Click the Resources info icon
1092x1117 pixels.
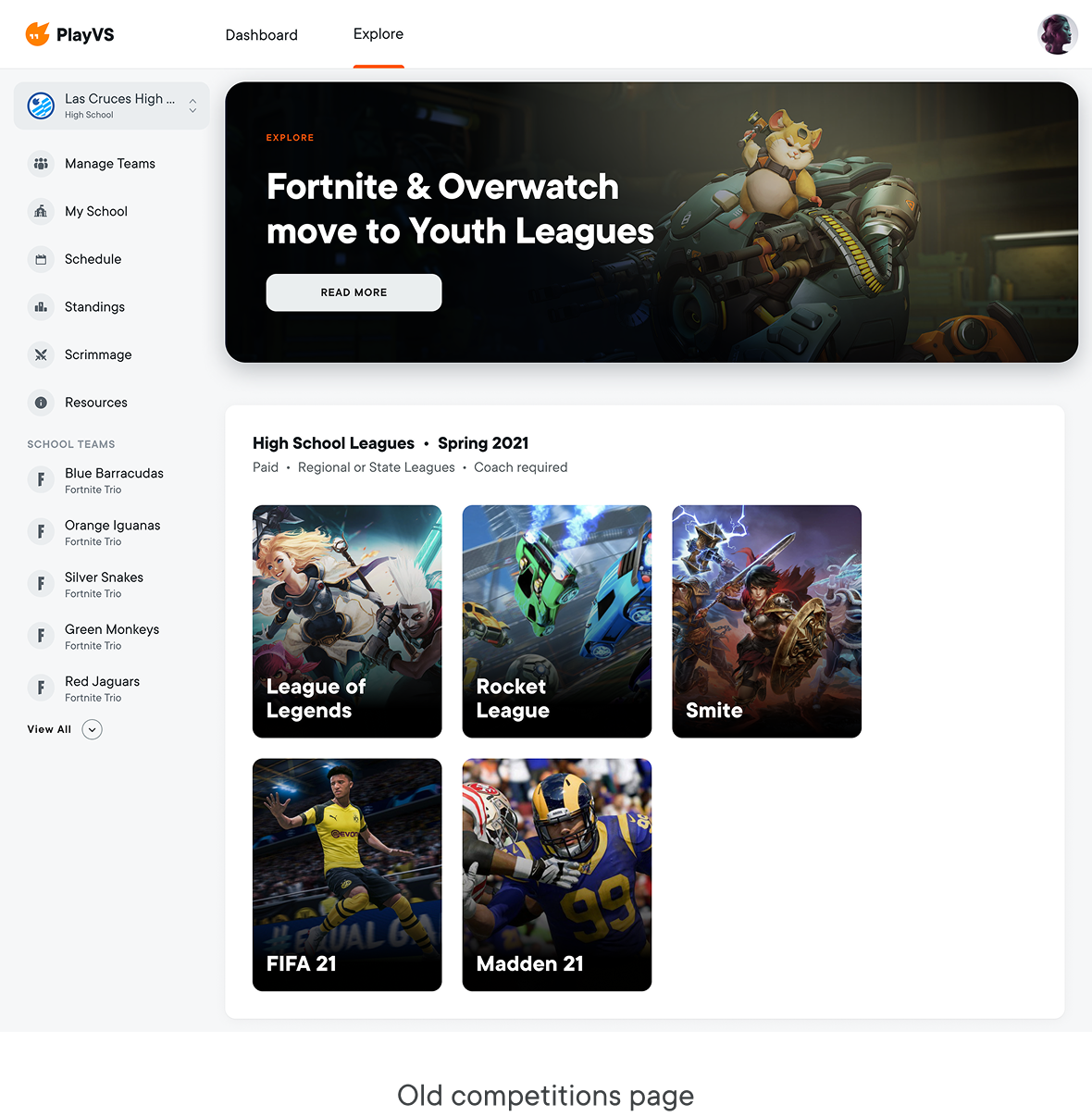[x=41, y=403]
